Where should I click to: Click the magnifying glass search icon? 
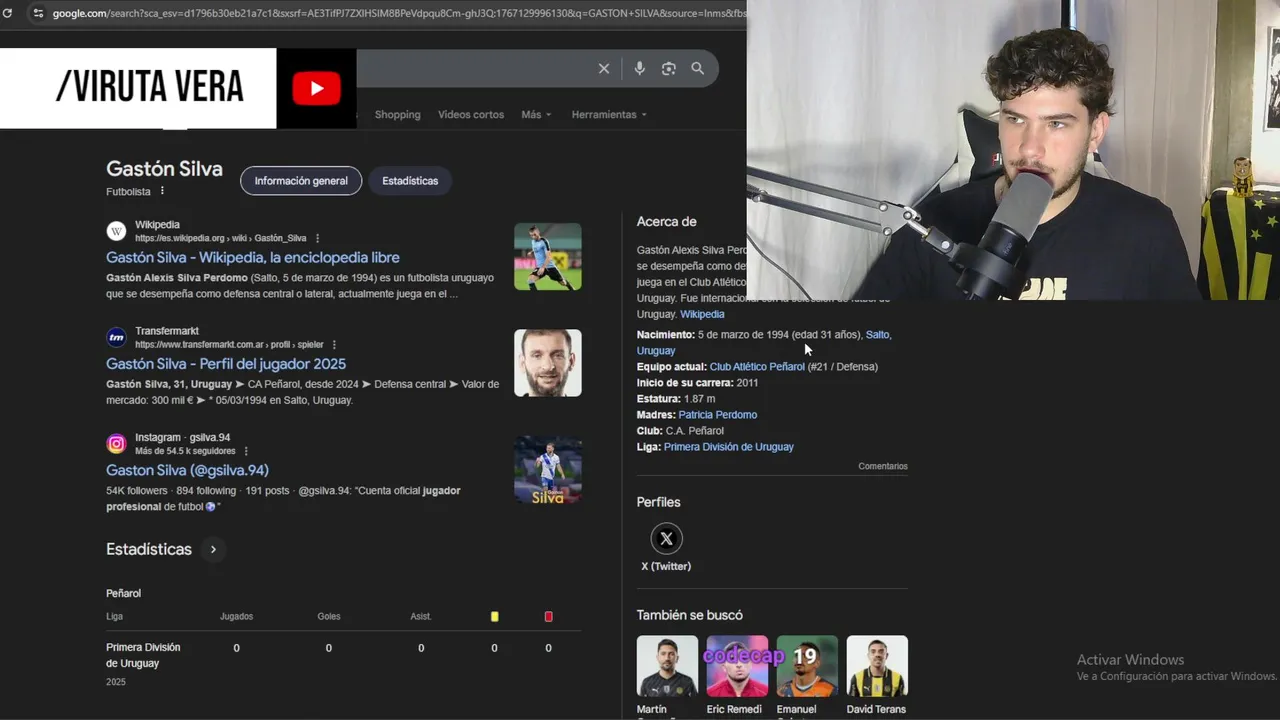coord(698,69)
